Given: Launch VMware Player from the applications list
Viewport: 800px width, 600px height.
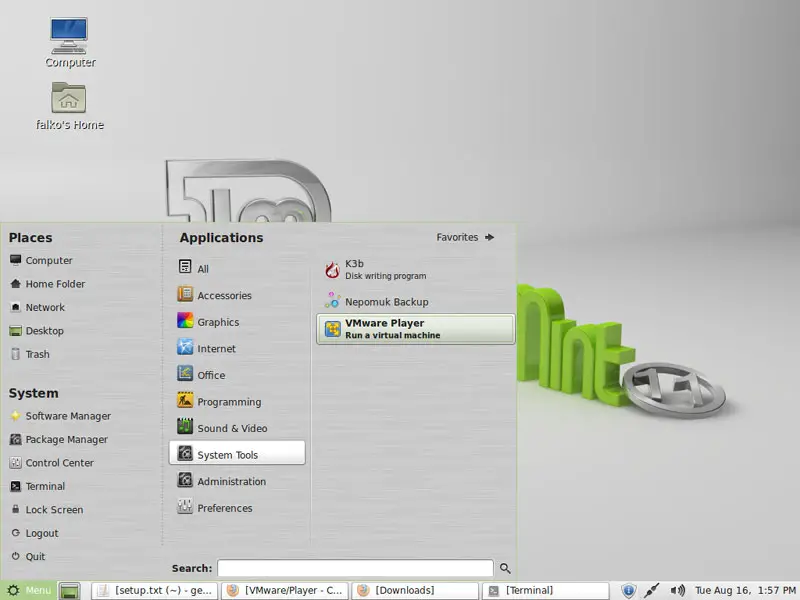Looking at the screenshot, I should [x=414, y=329].
